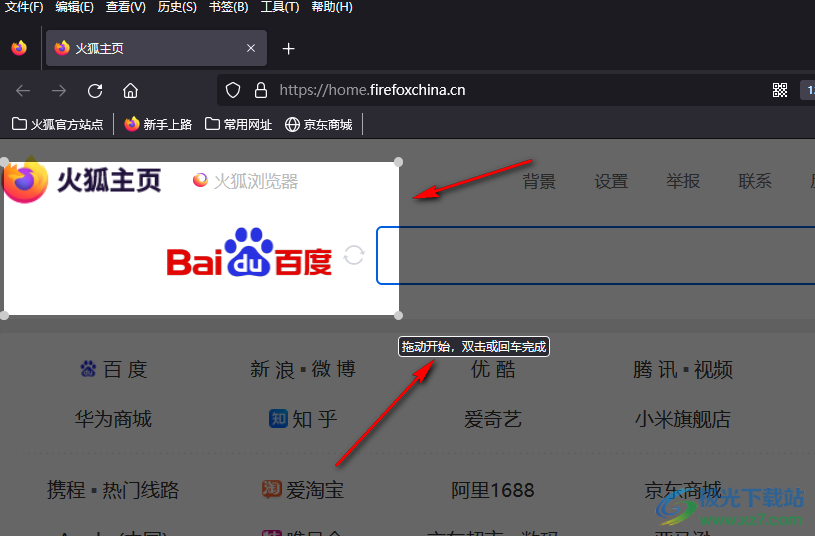This screenshot has height=536, width=815.
Task: Open the 查看(V) menu
Action: click(x=126, y=7)
